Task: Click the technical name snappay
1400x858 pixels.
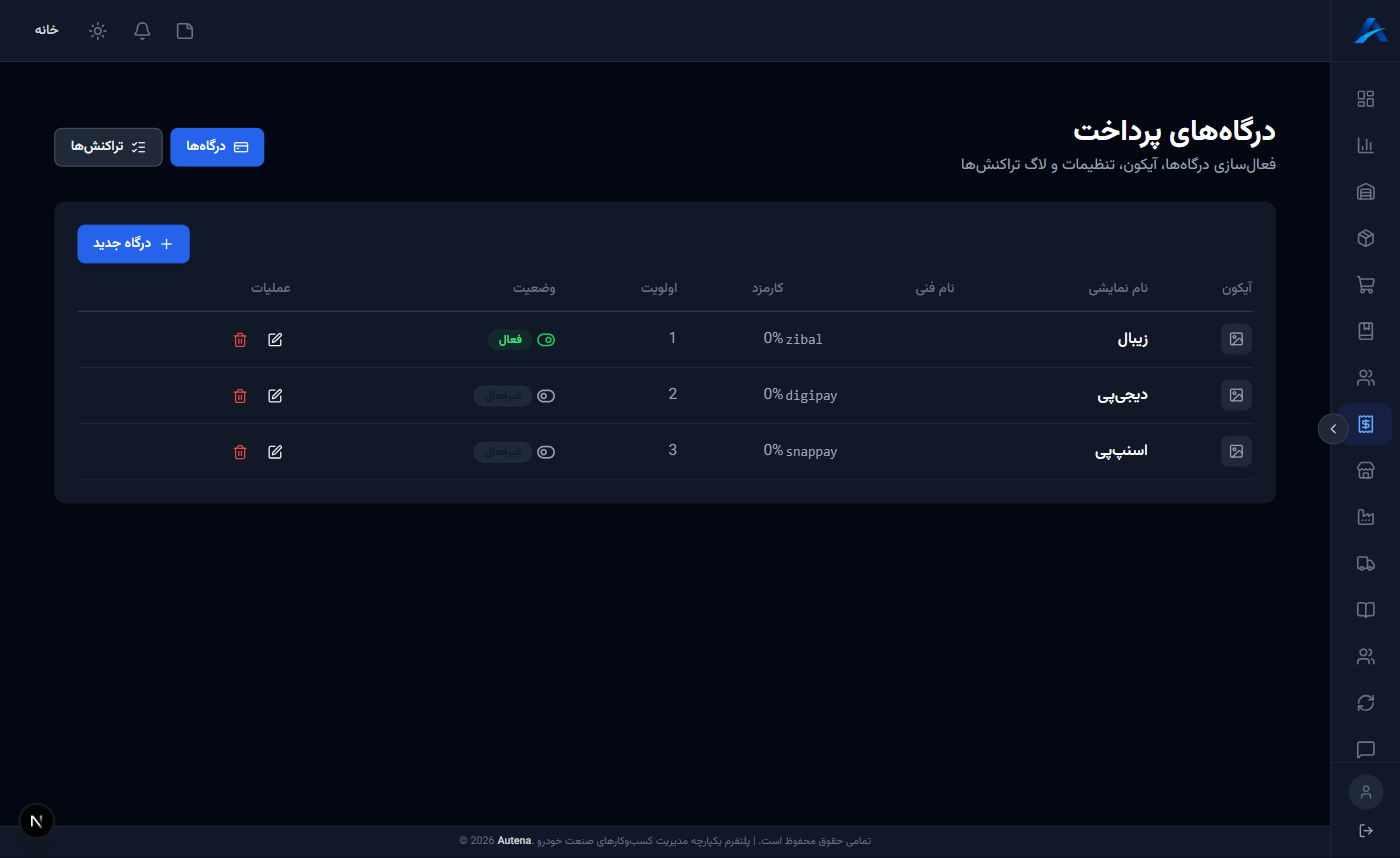Action: (812, 452)
